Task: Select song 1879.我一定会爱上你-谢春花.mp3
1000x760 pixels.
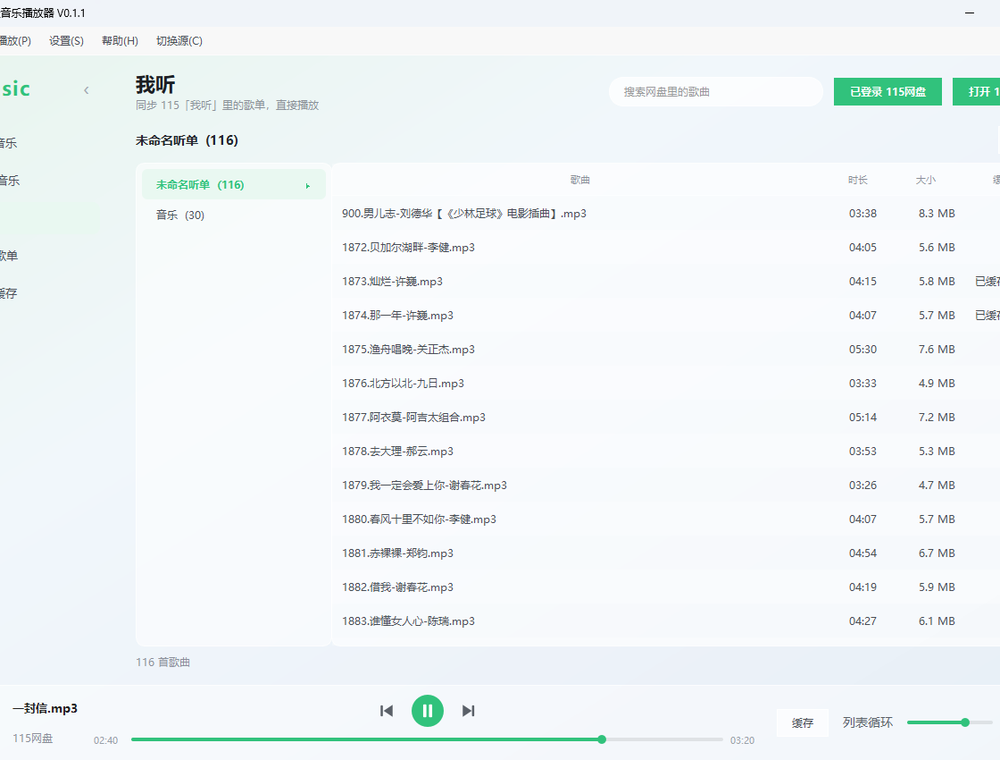Action: pyautogui.click(x=666, y=485)
